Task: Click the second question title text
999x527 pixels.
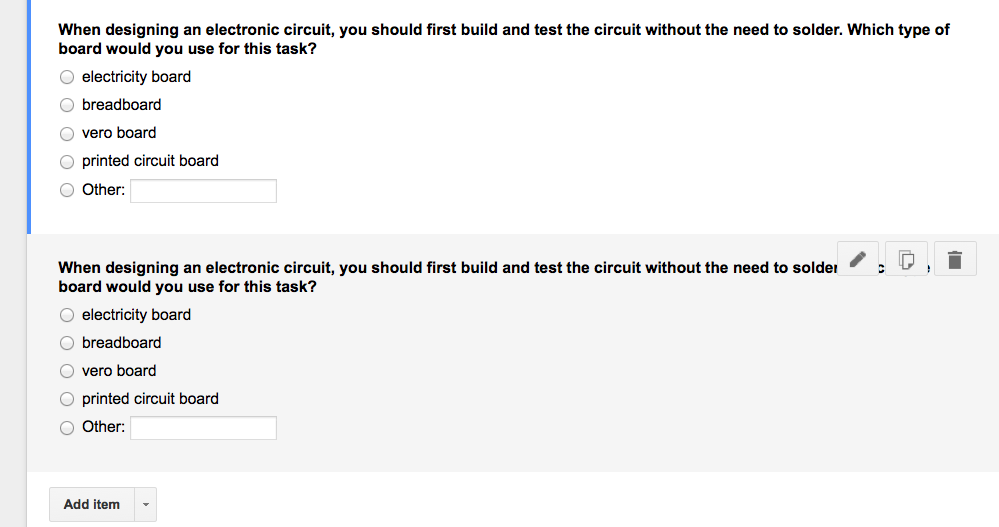Action: pos(447,277)
